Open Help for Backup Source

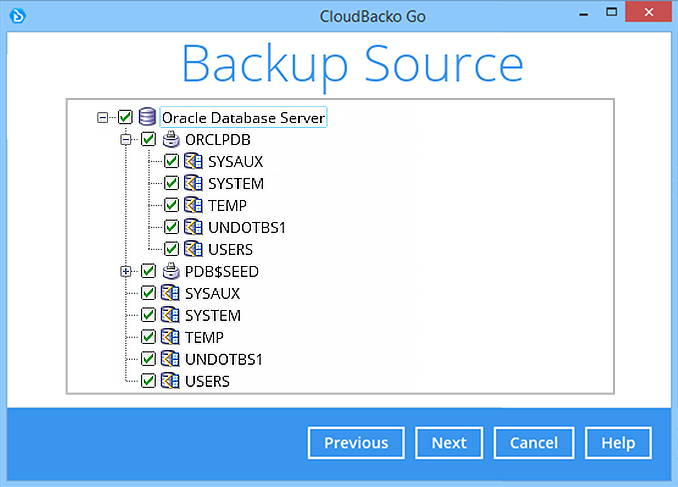[618, 443]
